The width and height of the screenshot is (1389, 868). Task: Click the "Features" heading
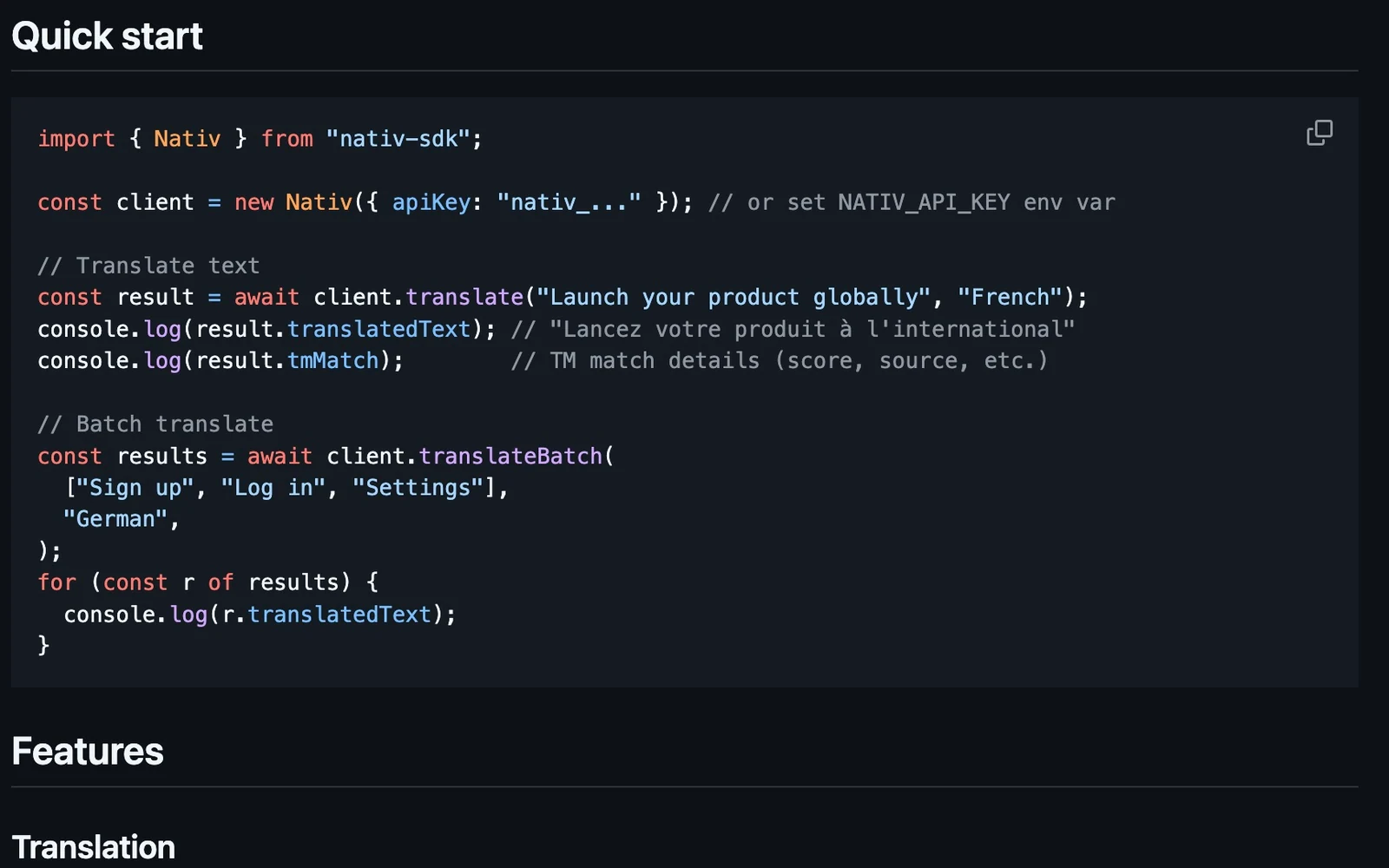88,752
